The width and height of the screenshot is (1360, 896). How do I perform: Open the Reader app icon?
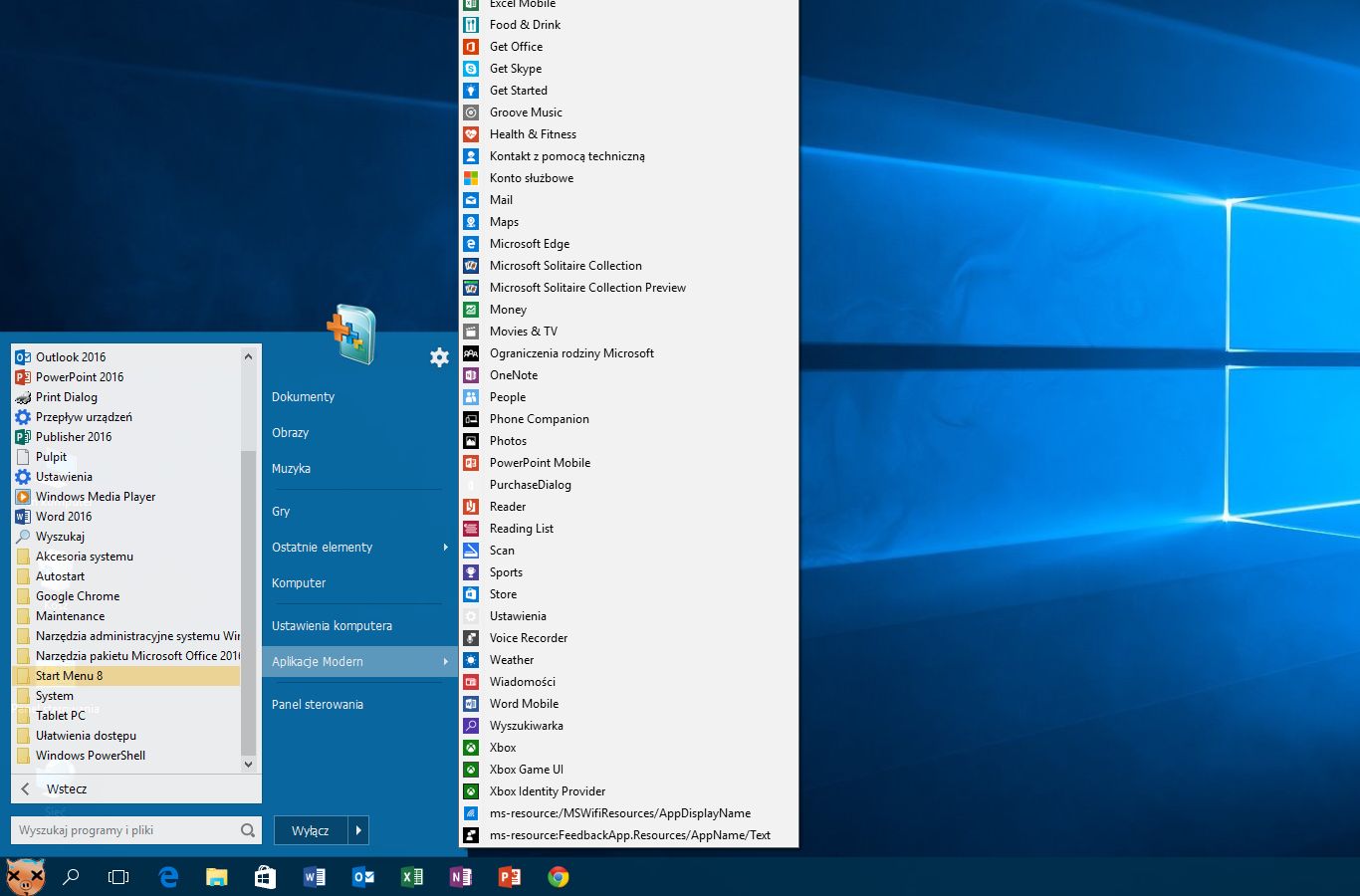pos(471,507)
